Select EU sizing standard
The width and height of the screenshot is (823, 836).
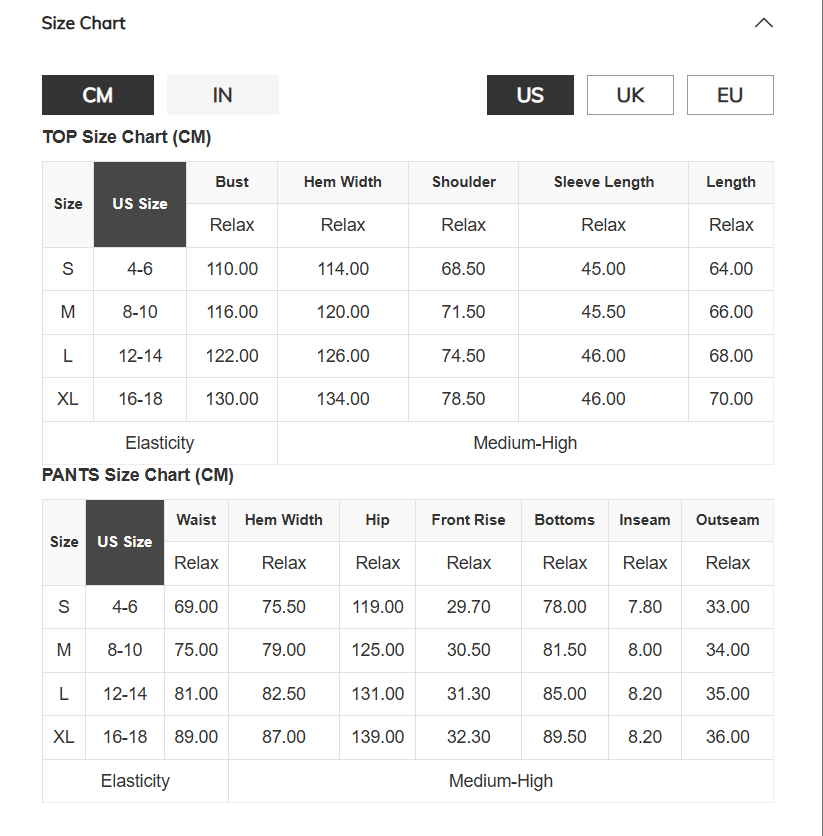click(730, 95)
